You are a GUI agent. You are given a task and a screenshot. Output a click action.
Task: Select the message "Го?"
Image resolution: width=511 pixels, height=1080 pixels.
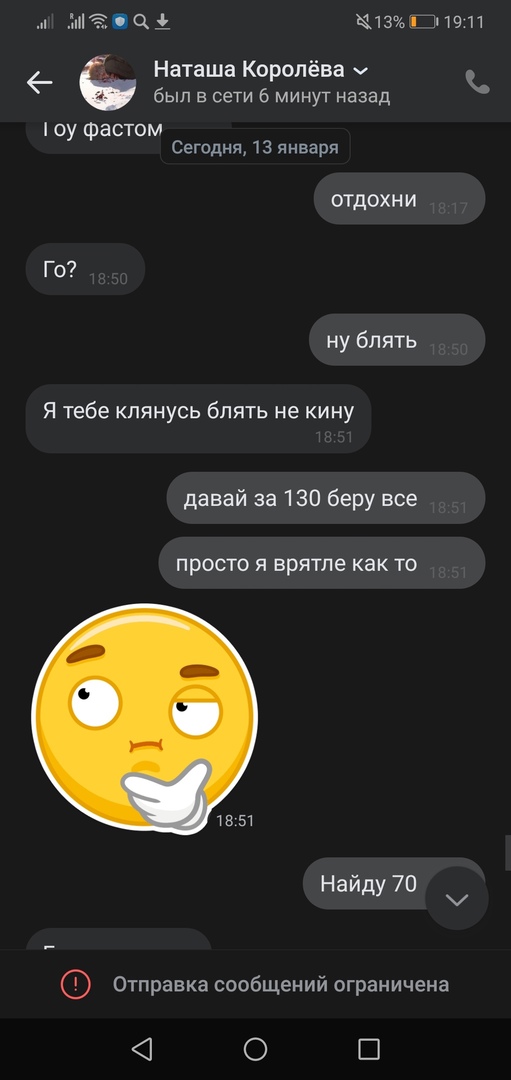[x=85, y=269]
